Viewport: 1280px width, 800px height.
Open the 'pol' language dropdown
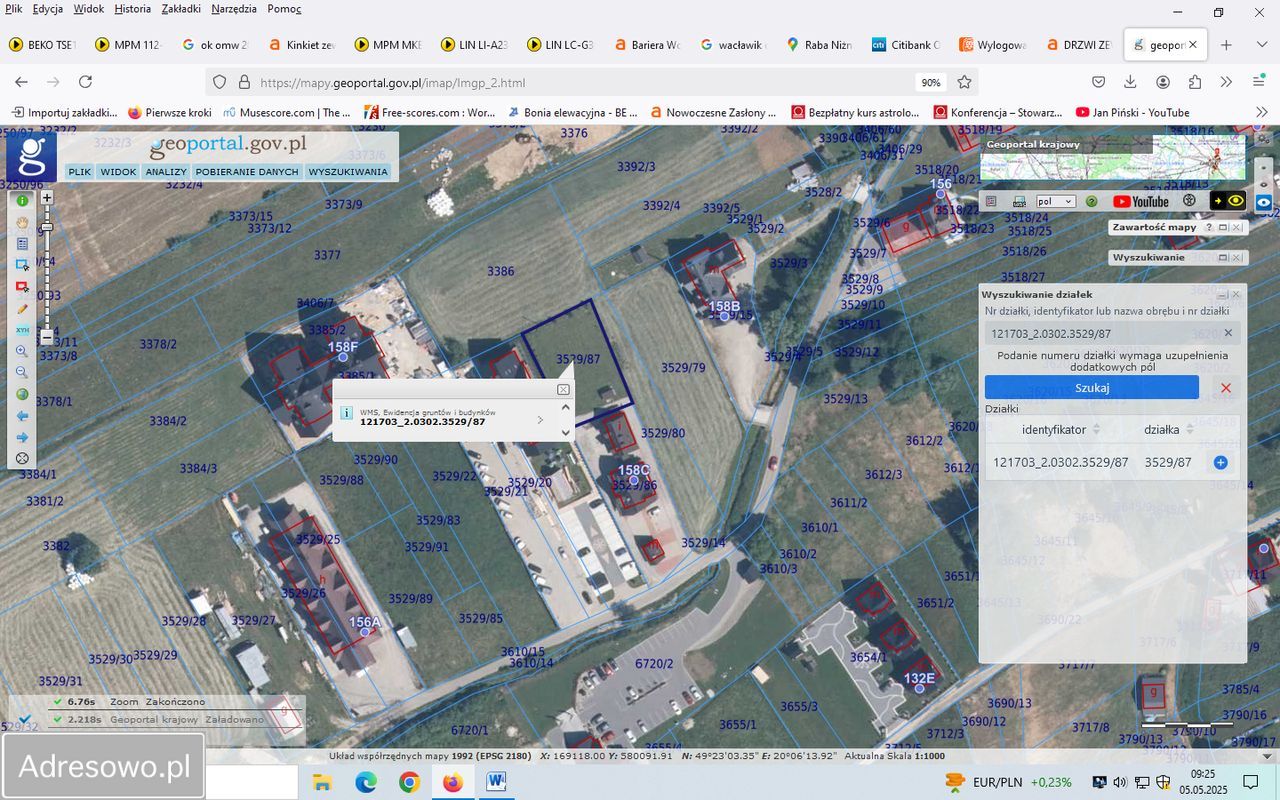point(1055,201)
